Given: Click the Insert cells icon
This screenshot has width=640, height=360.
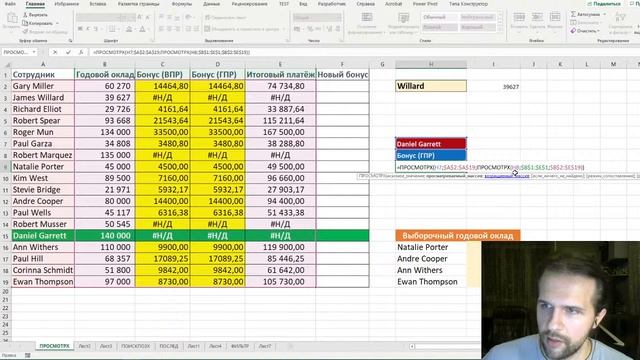Looking at the screenshot, I should click(x=519, y=17).
